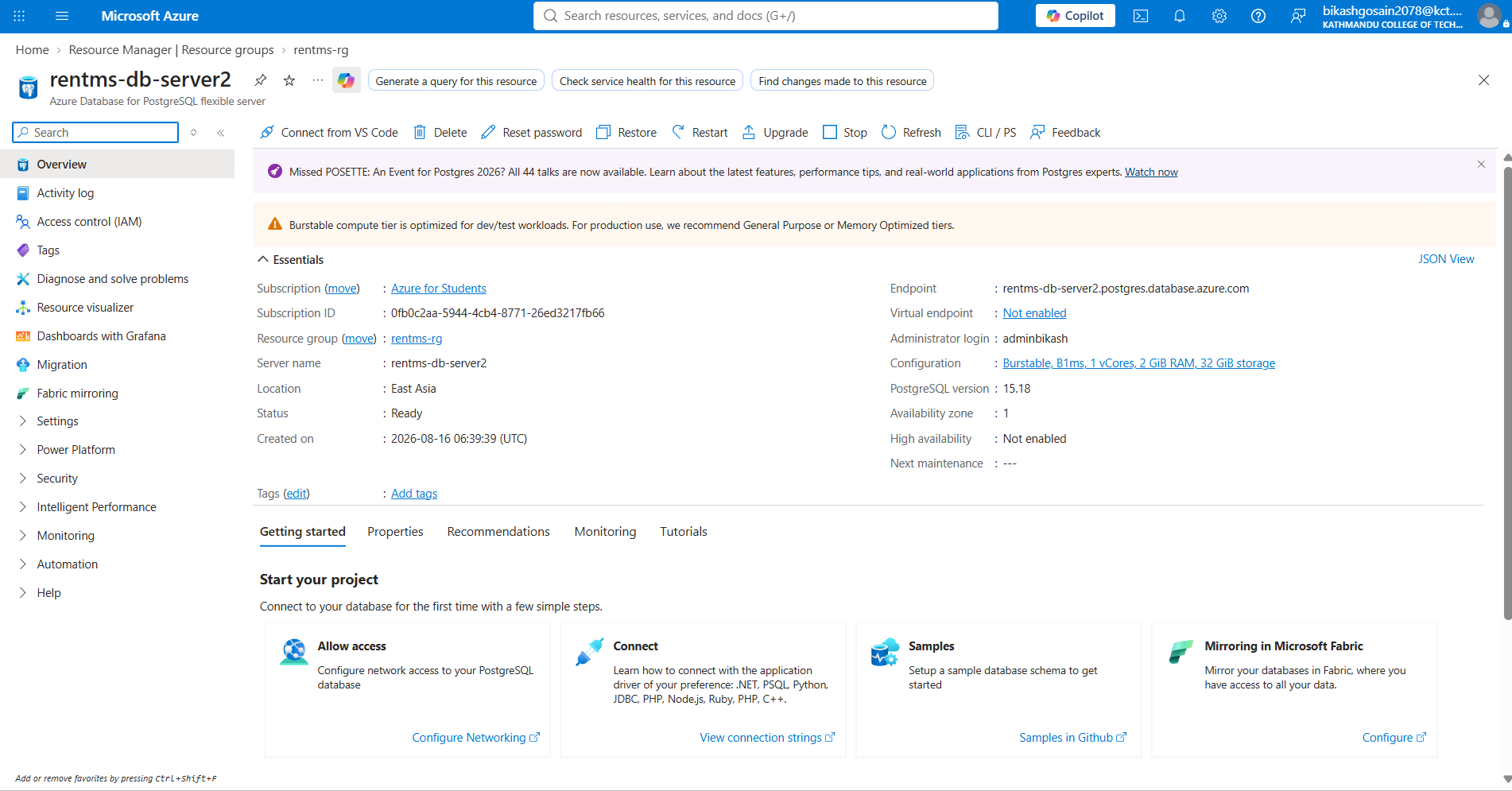Click Restore in the command bar

(626, 133)
